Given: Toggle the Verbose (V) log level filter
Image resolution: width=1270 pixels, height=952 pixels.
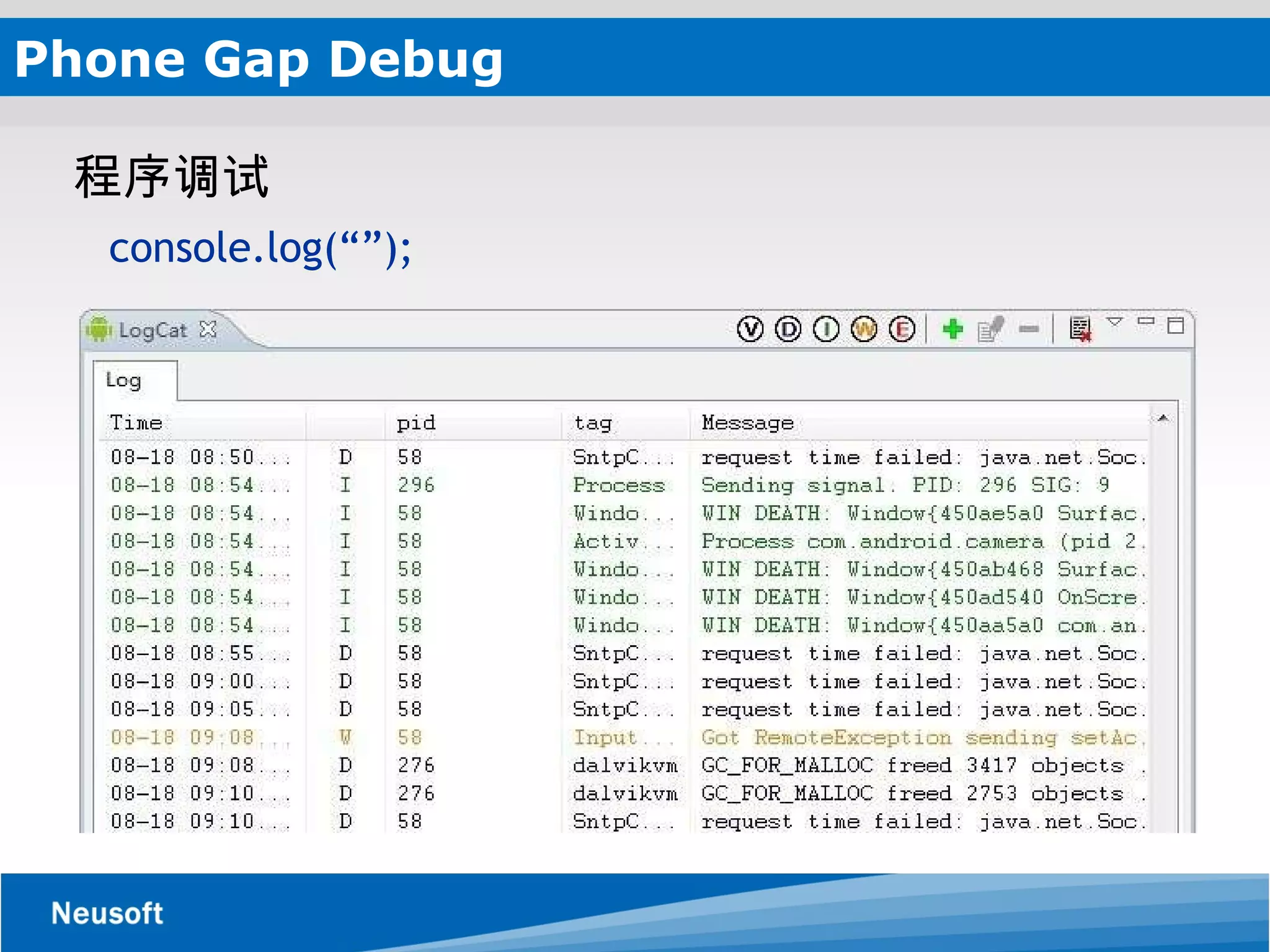Looking at the screenshot, I should tap(750, 329).
